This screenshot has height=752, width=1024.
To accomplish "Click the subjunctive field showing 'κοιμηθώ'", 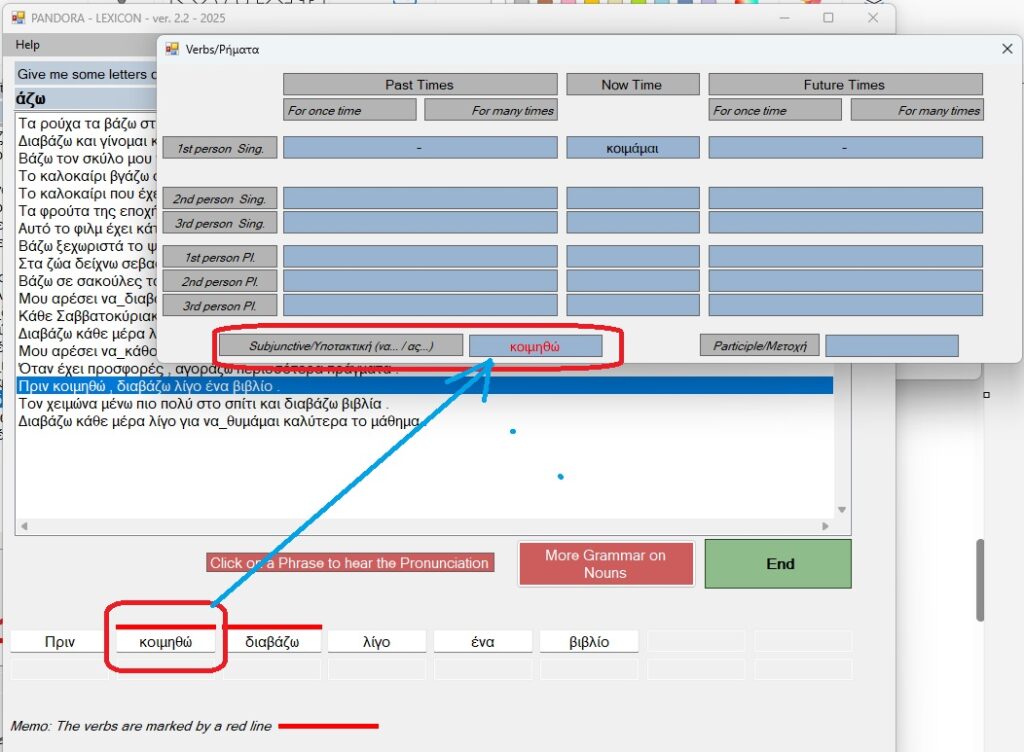I will [535, 346].
